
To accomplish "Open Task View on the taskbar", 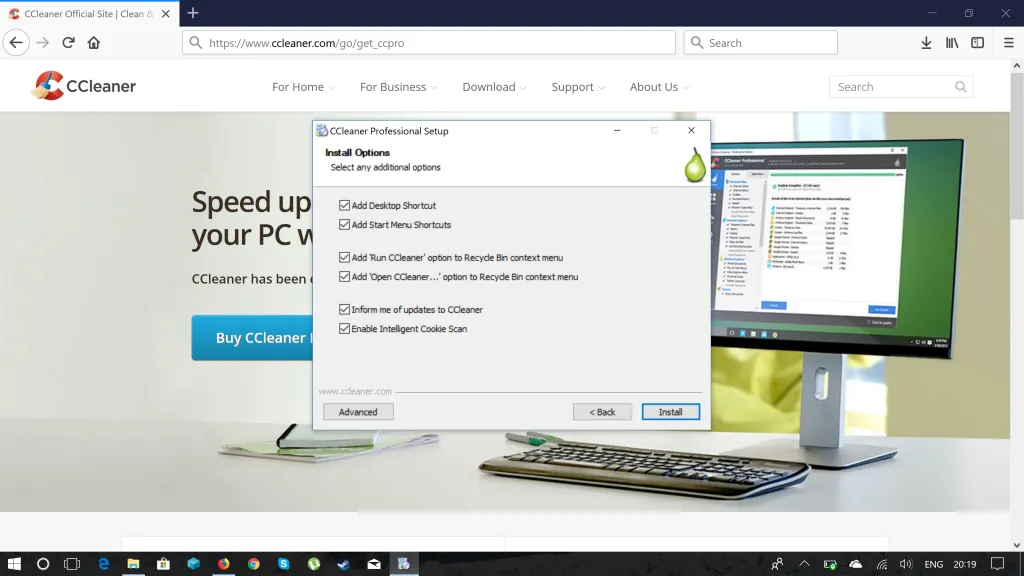I will click(x=72, y=564).
